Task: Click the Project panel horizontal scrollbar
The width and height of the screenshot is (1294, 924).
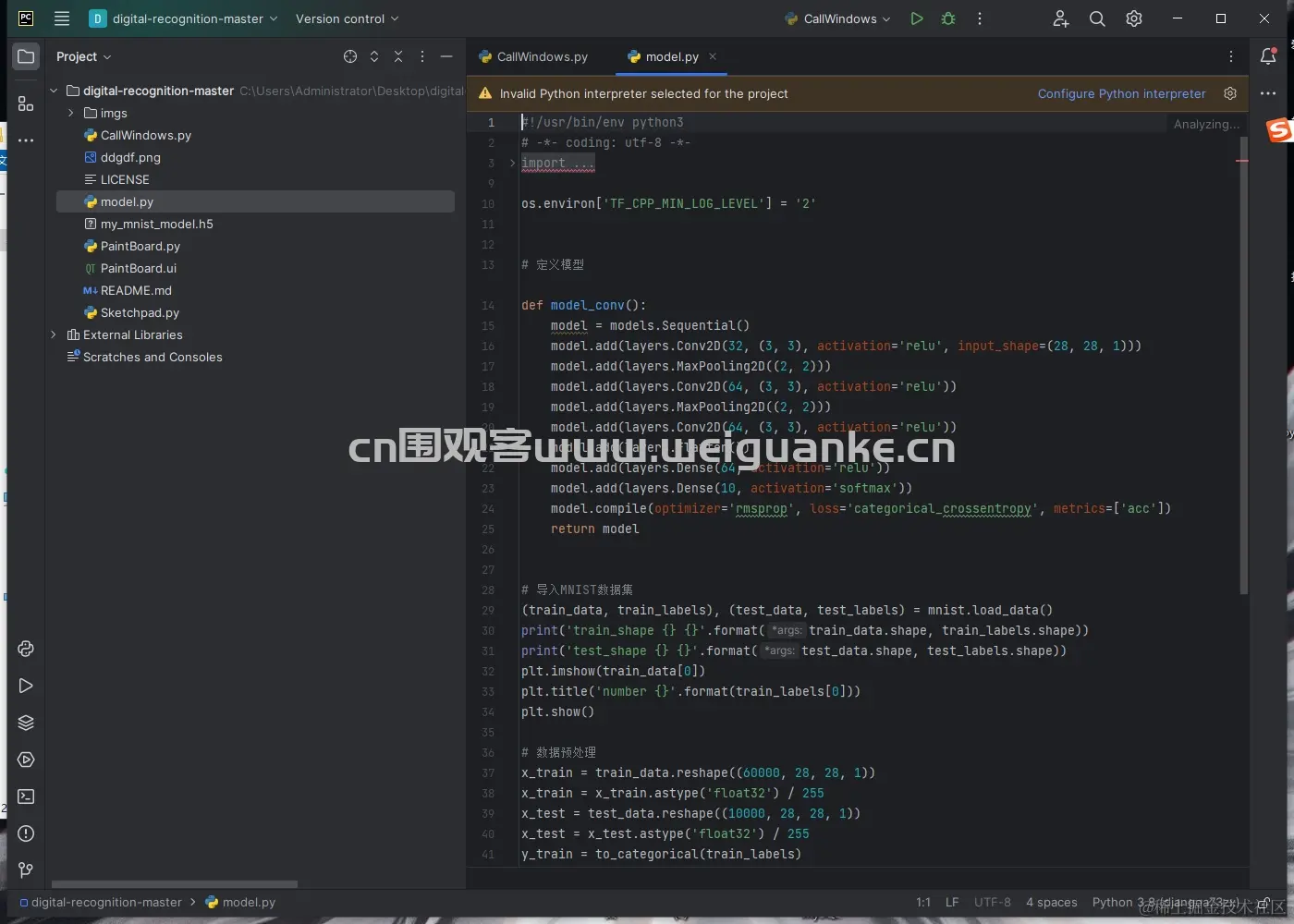Action: click(x=175, y=884)
